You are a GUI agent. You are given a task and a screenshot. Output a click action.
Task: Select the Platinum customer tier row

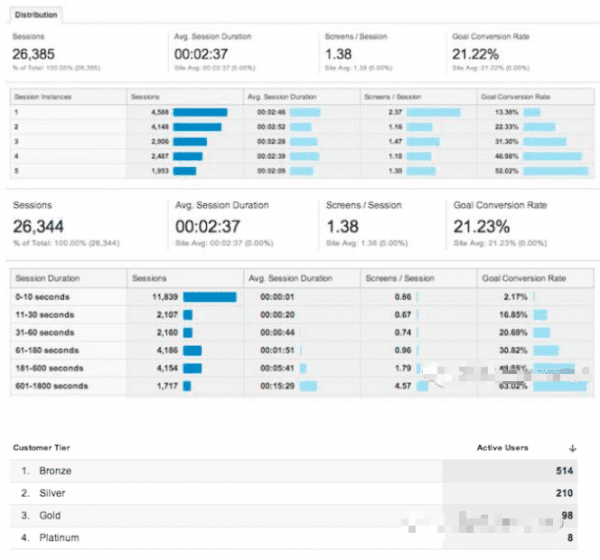click(x=293, y=537)
